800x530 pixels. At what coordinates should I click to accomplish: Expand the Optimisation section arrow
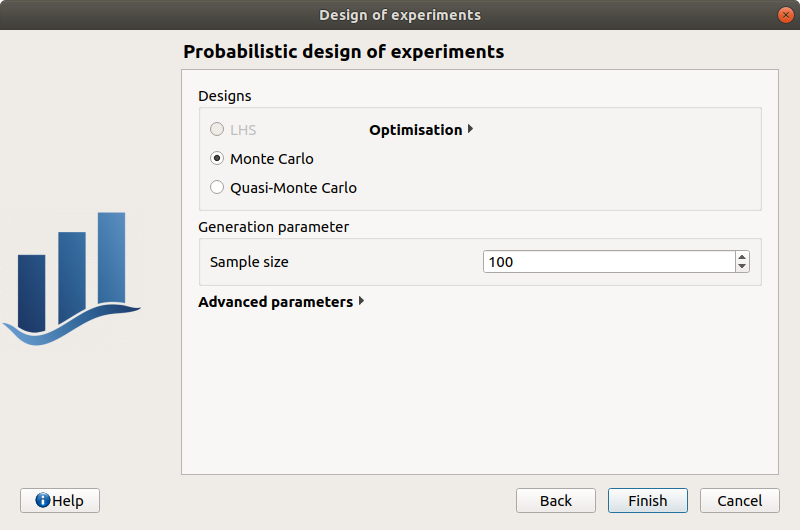(470, 130)
